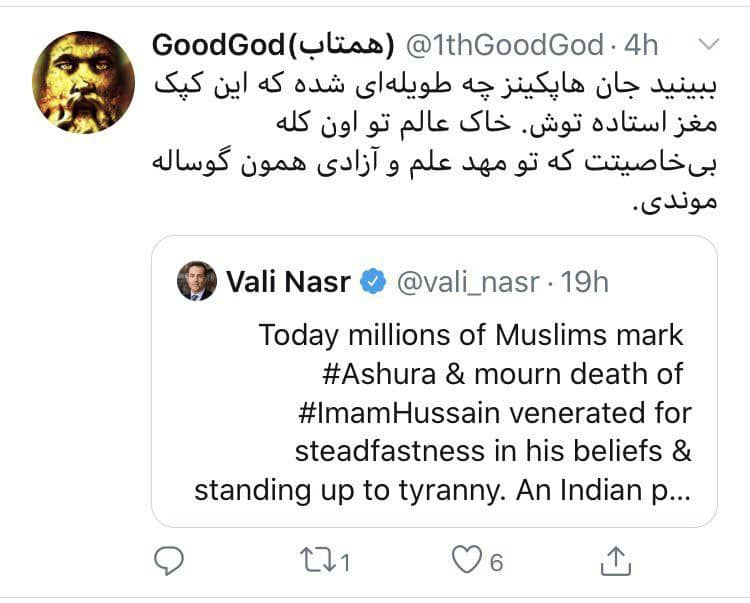The width and height of the screenshot is (750, 603).
Task: Open tweet options chevron dropdown
Action: pos(707,44)
